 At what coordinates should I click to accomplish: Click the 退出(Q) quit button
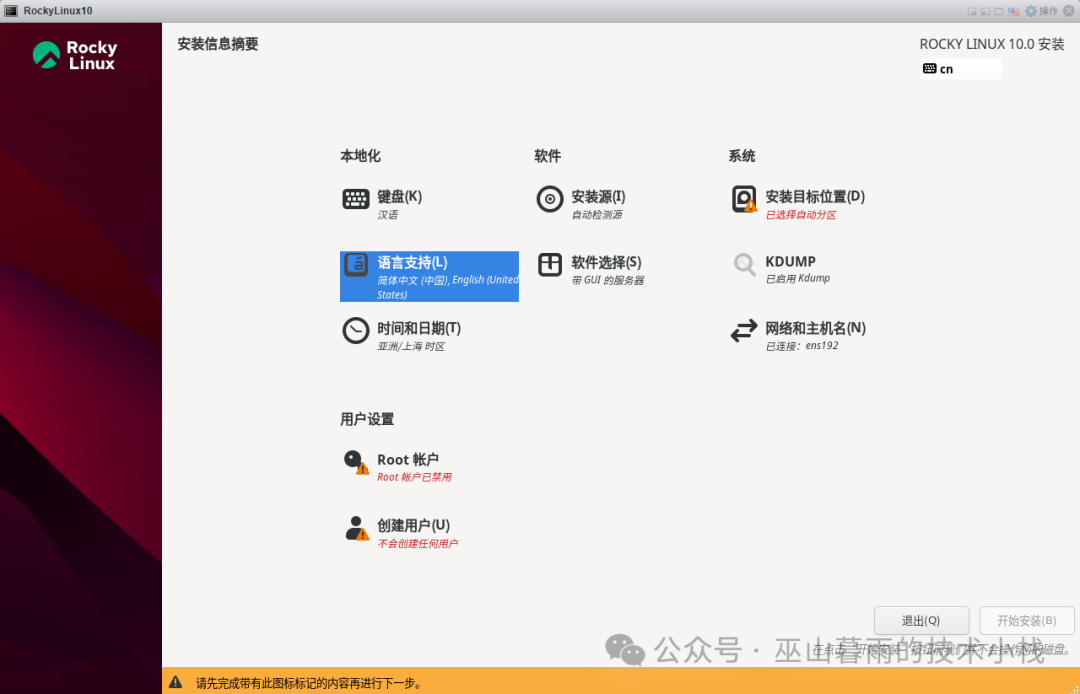click(x=920, y=620)
